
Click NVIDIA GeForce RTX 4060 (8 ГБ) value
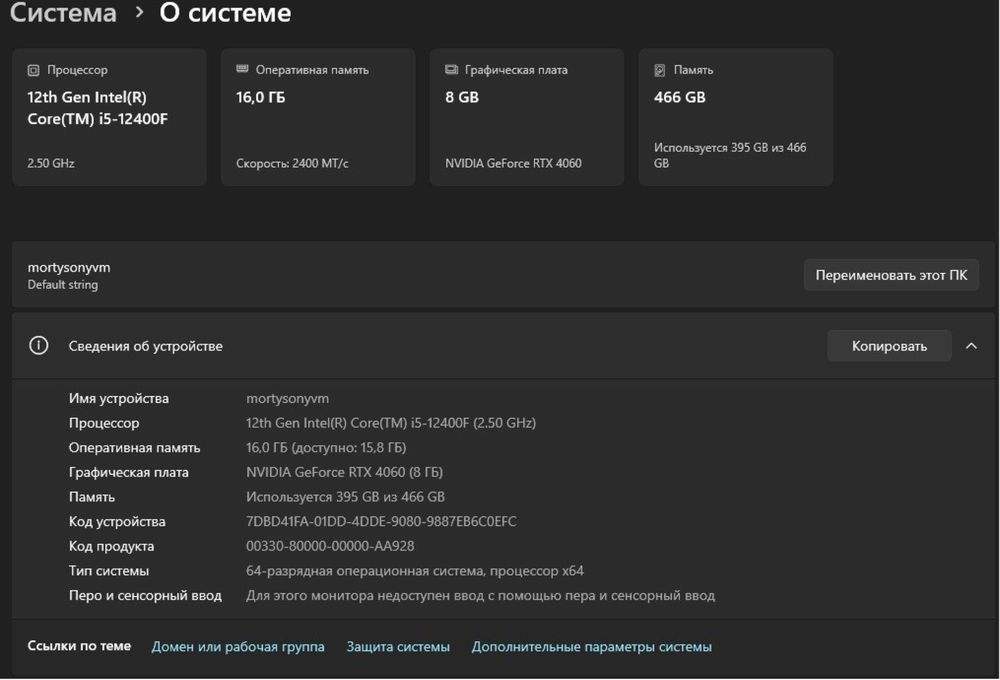(344, 472)
